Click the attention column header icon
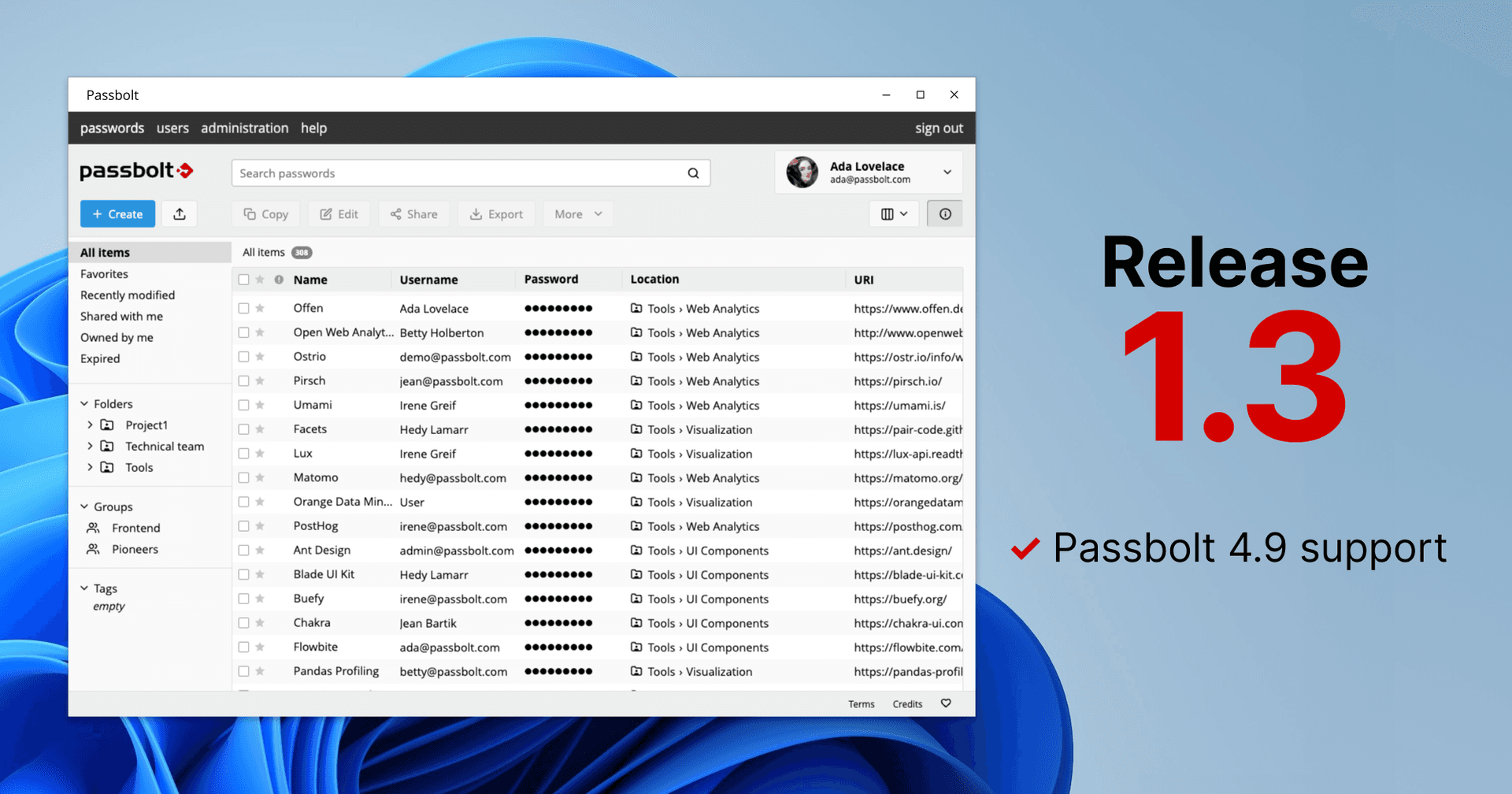Viewport: 1512px width, 794px height. (x=279, y=280)
